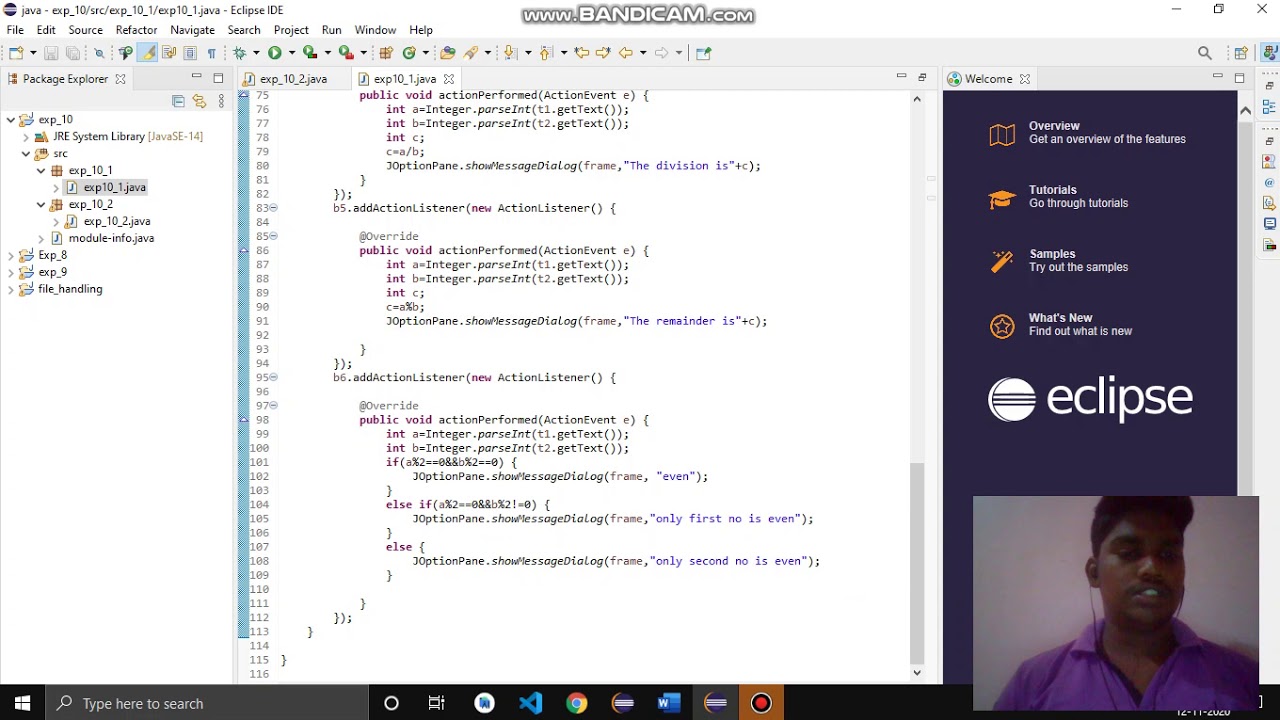This screenshot has width=1280, height=720.
Task: Click the Open Type toolbar icon
Action: click(x=447, y=53)
